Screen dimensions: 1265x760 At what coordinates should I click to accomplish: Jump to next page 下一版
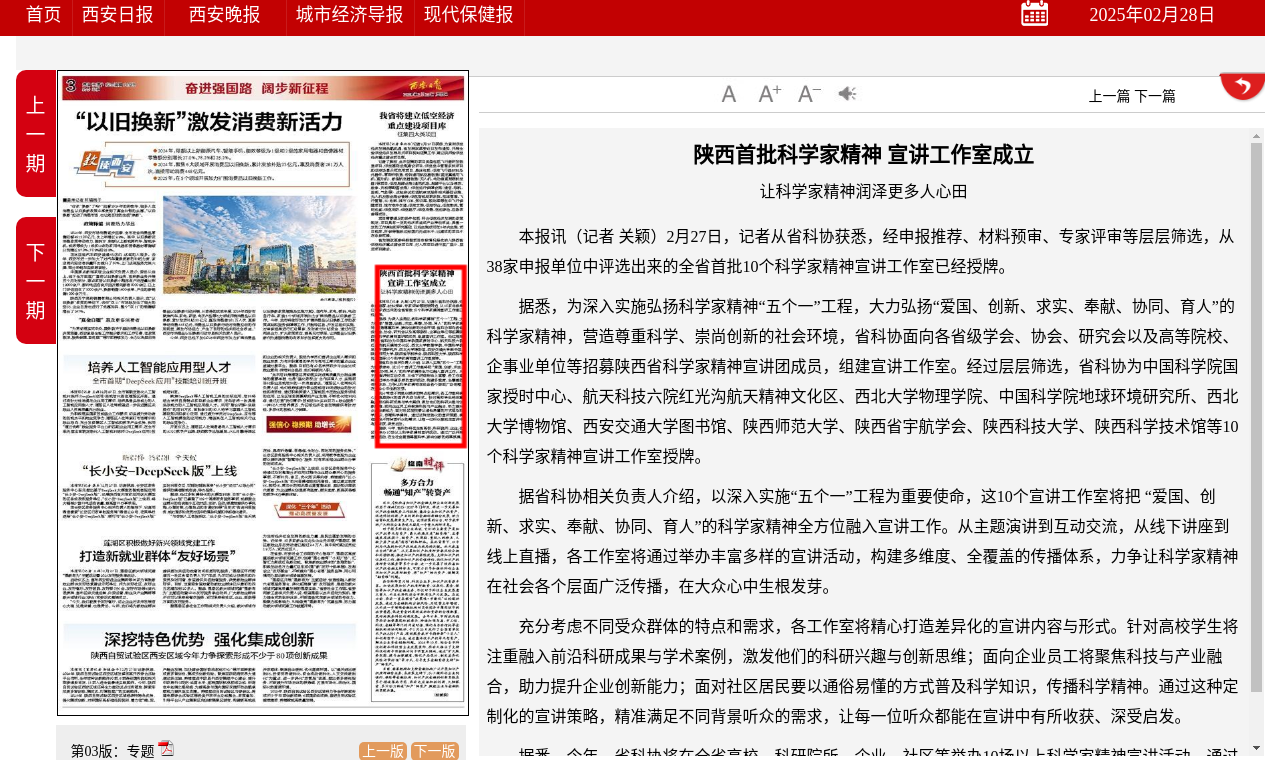(435, 751)
